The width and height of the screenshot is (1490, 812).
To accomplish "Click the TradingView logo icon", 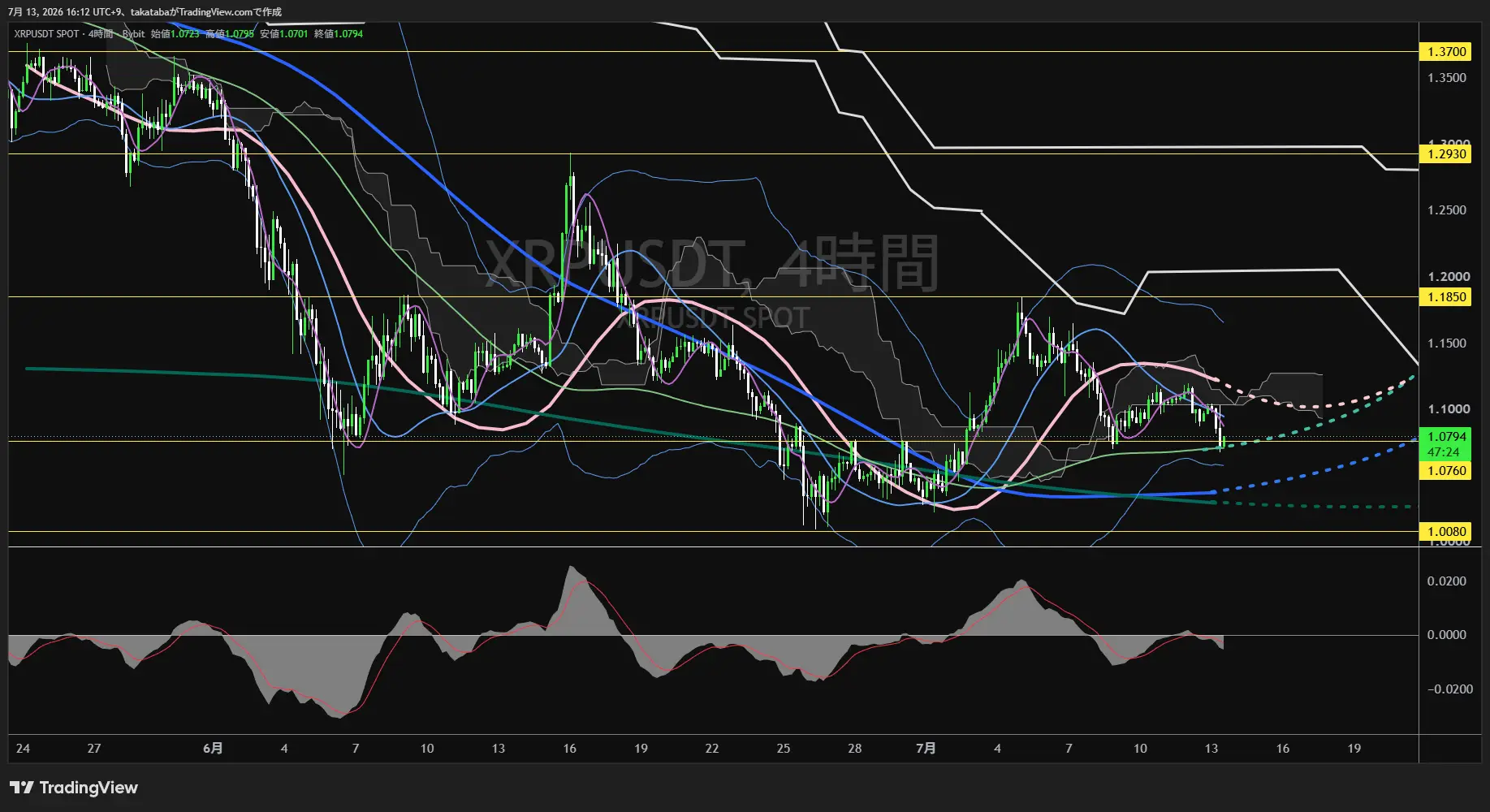I will [22, 788].
